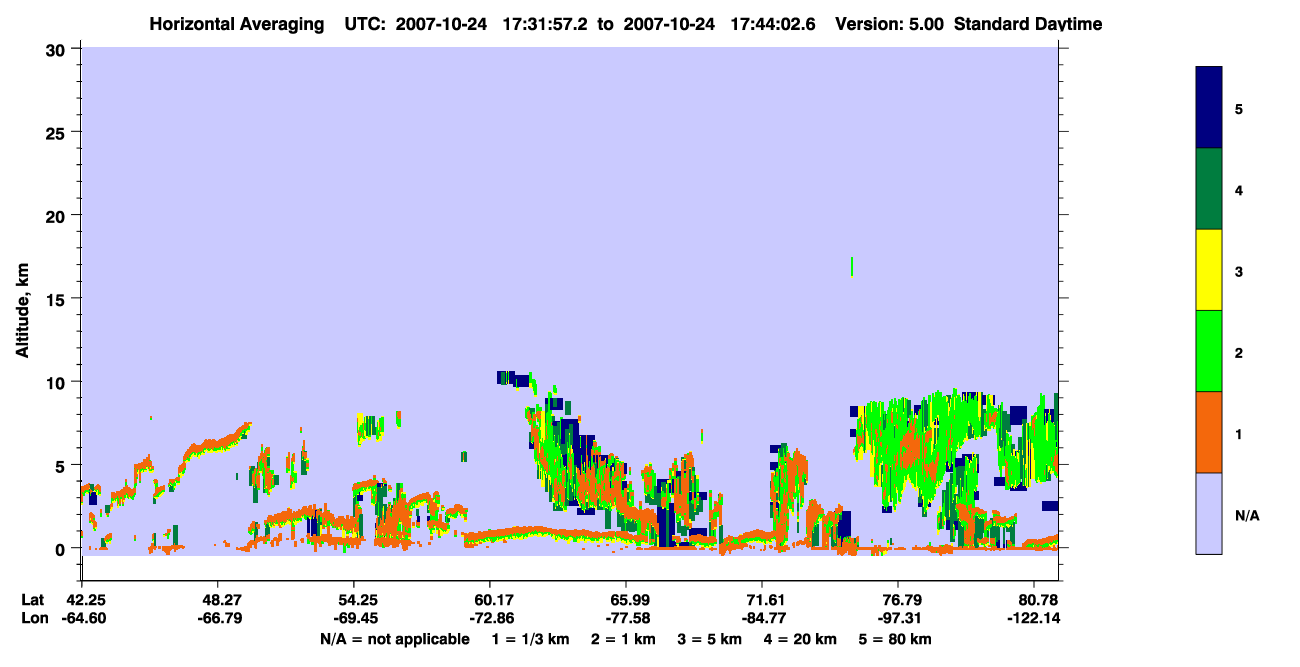1300x667 pixels.
Task: Click 'N/A = not applicable' caption
Action: pyautogui.click(x=394, y=639)
